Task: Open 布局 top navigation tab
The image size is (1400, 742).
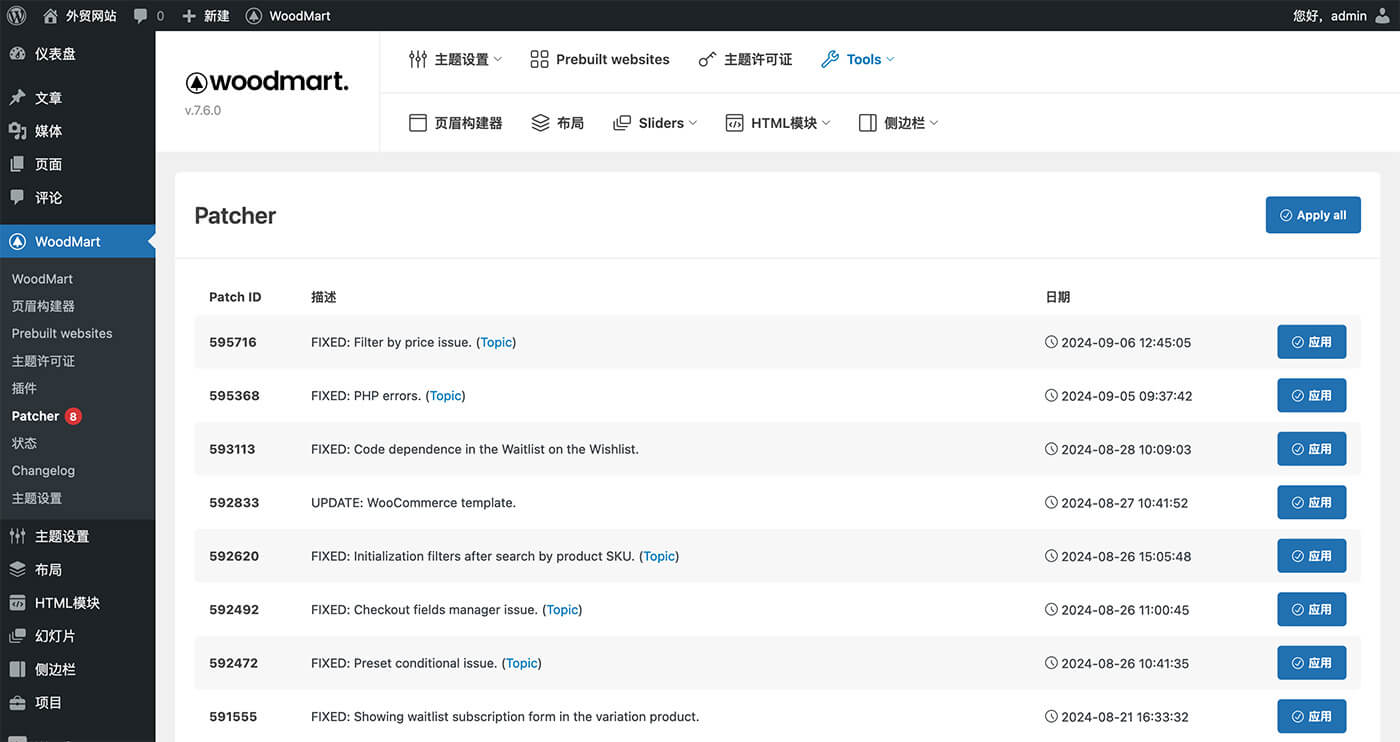Action: pyautogui.click(x=557, y=123)
